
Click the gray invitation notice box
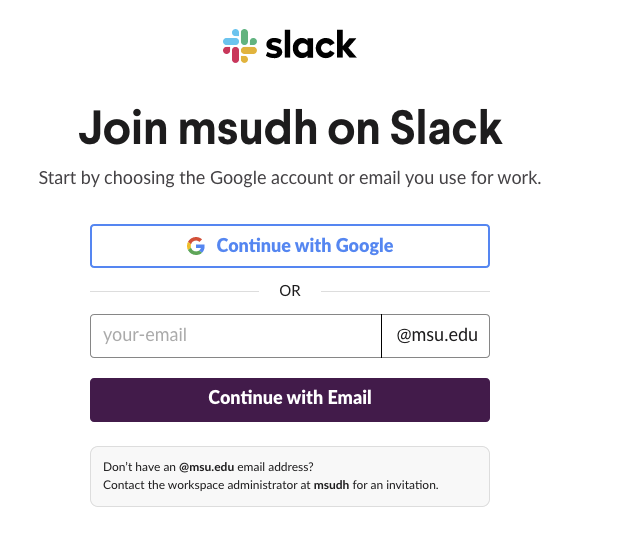290,477
